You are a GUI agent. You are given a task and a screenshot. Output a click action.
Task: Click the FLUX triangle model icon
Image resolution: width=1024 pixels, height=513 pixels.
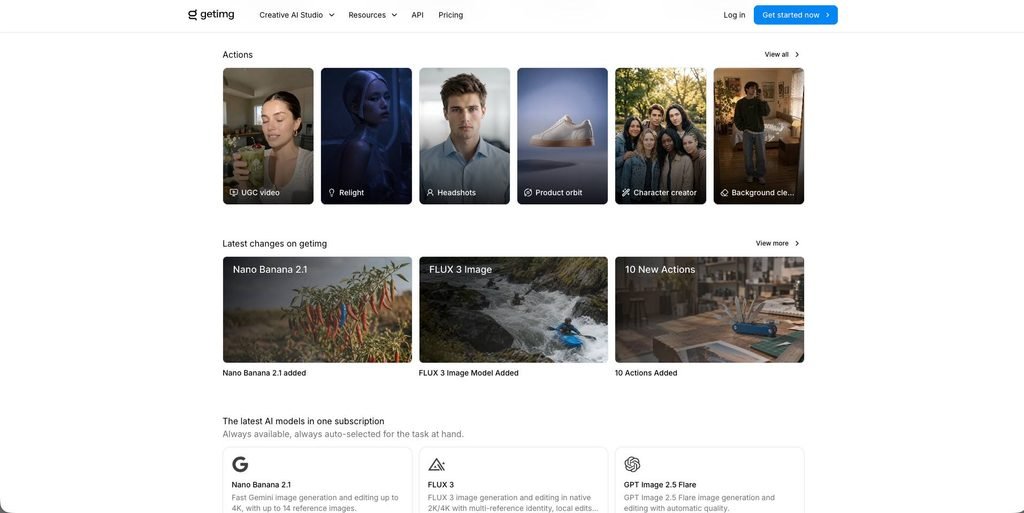(x=436, y=465)
